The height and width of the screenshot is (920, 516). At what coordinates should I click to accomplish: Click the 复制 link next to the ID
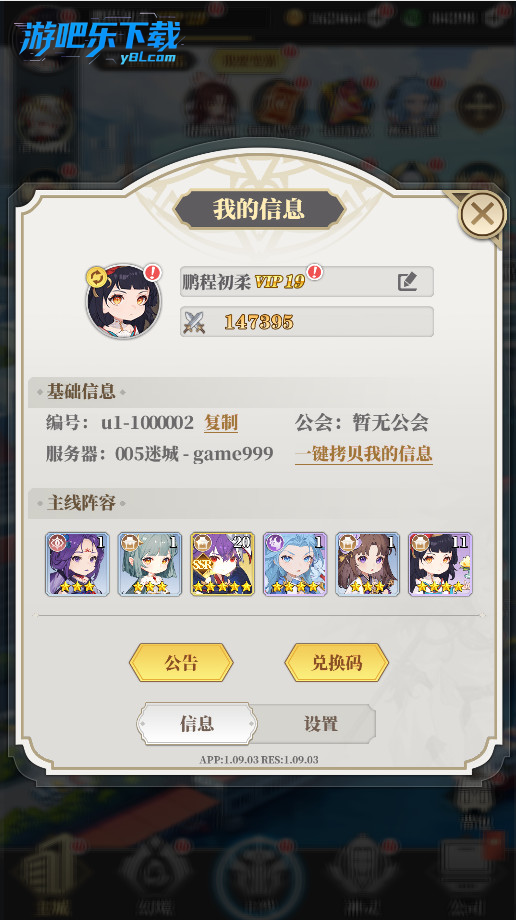[221, 422]
